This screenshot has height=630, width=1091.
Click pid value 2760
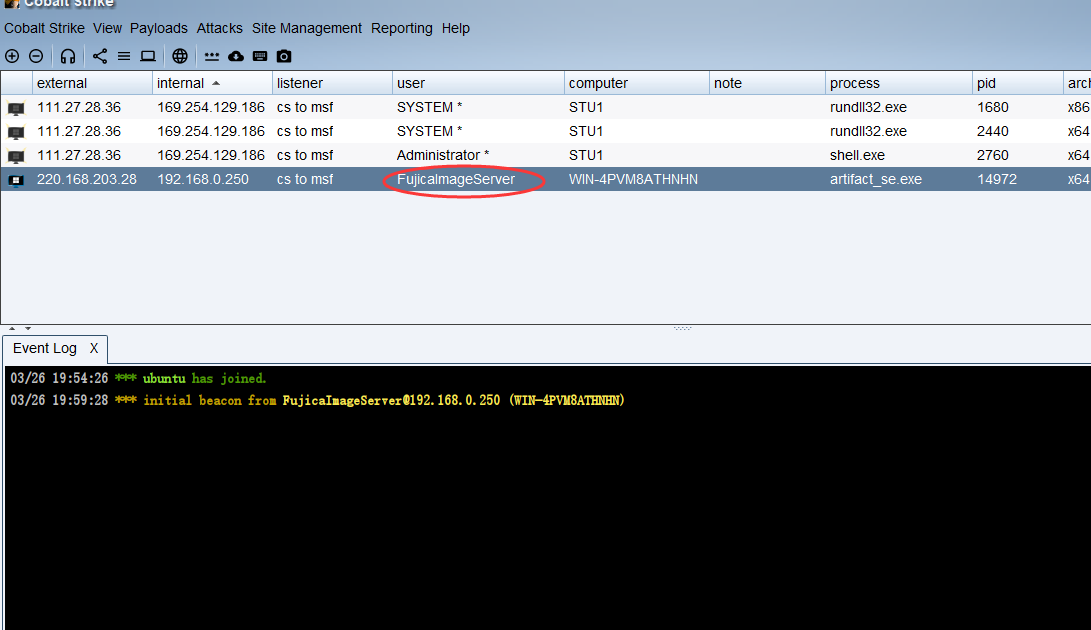[x=992, y=155]
